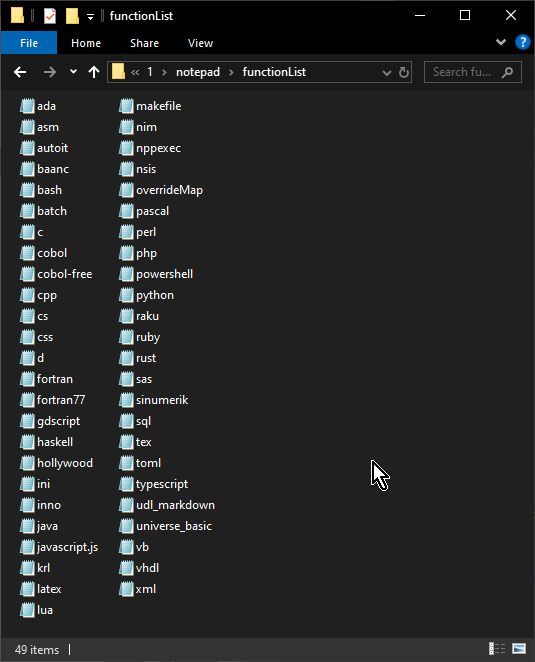This screenshot has height=662, width=535.
Task: Switch to the Home ribbon tab
Action: click(86, 43)
